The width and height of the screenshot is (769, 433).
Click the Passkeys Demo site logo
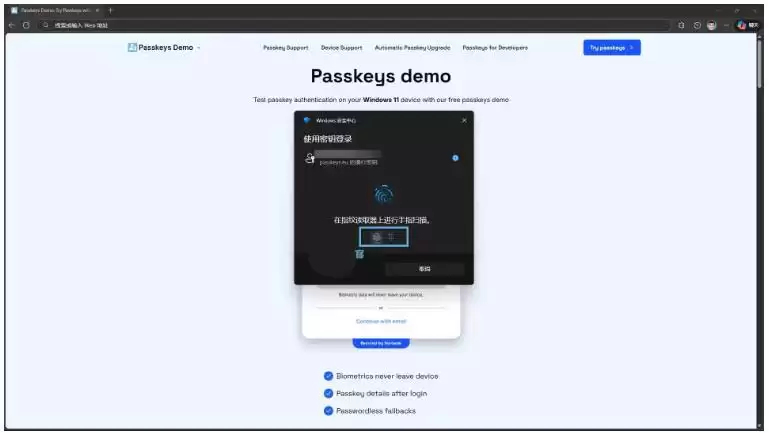tap(160, 48)
